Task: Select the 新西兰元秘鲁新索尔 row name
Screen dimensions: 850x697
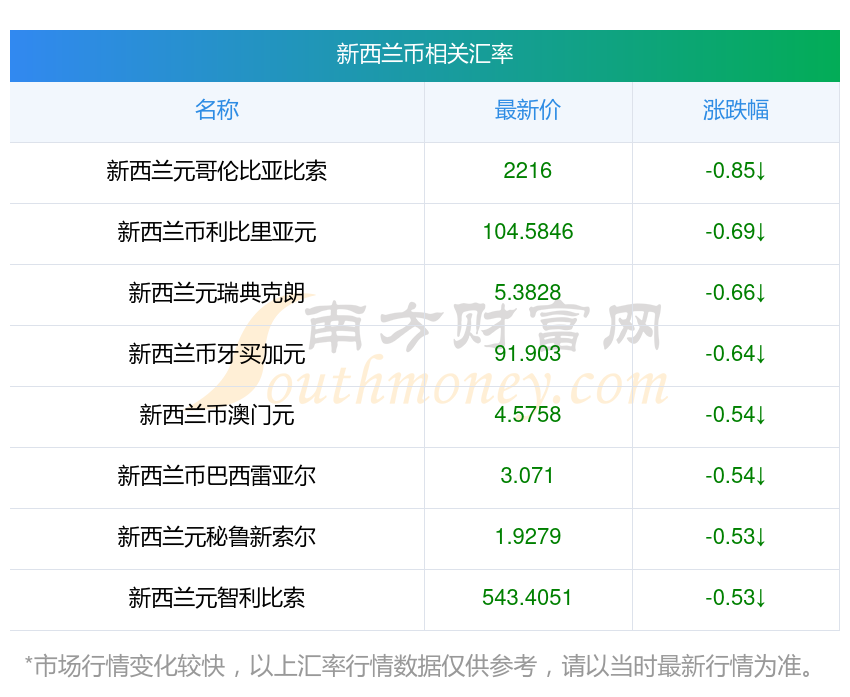Action: point(217,537)
